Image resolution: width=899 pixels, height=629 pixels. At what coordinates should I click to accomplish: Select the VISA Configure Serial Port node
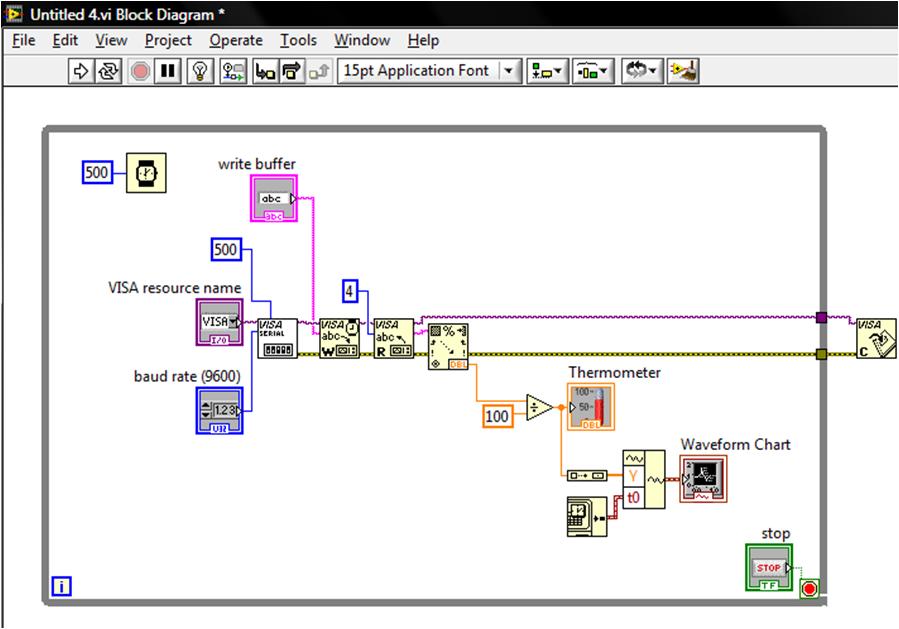click(277, 338)
